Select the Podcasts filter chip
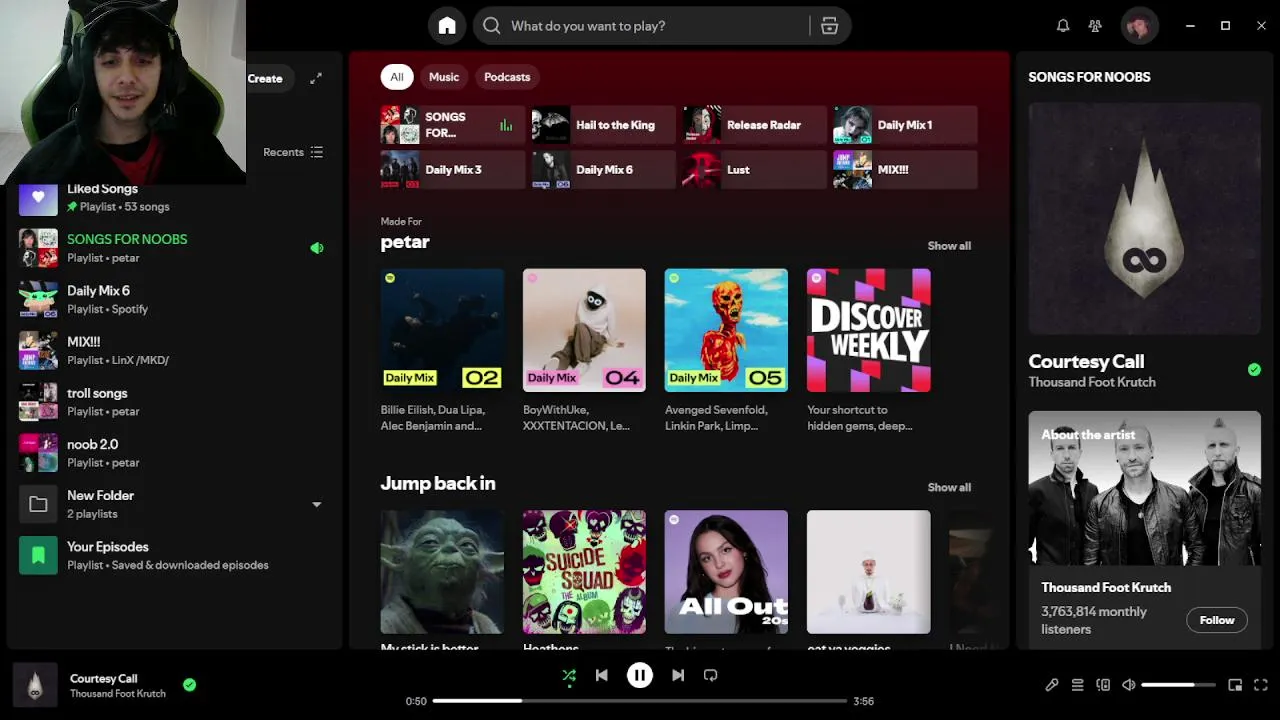The image size is (1280, 720). pos(507,77)
